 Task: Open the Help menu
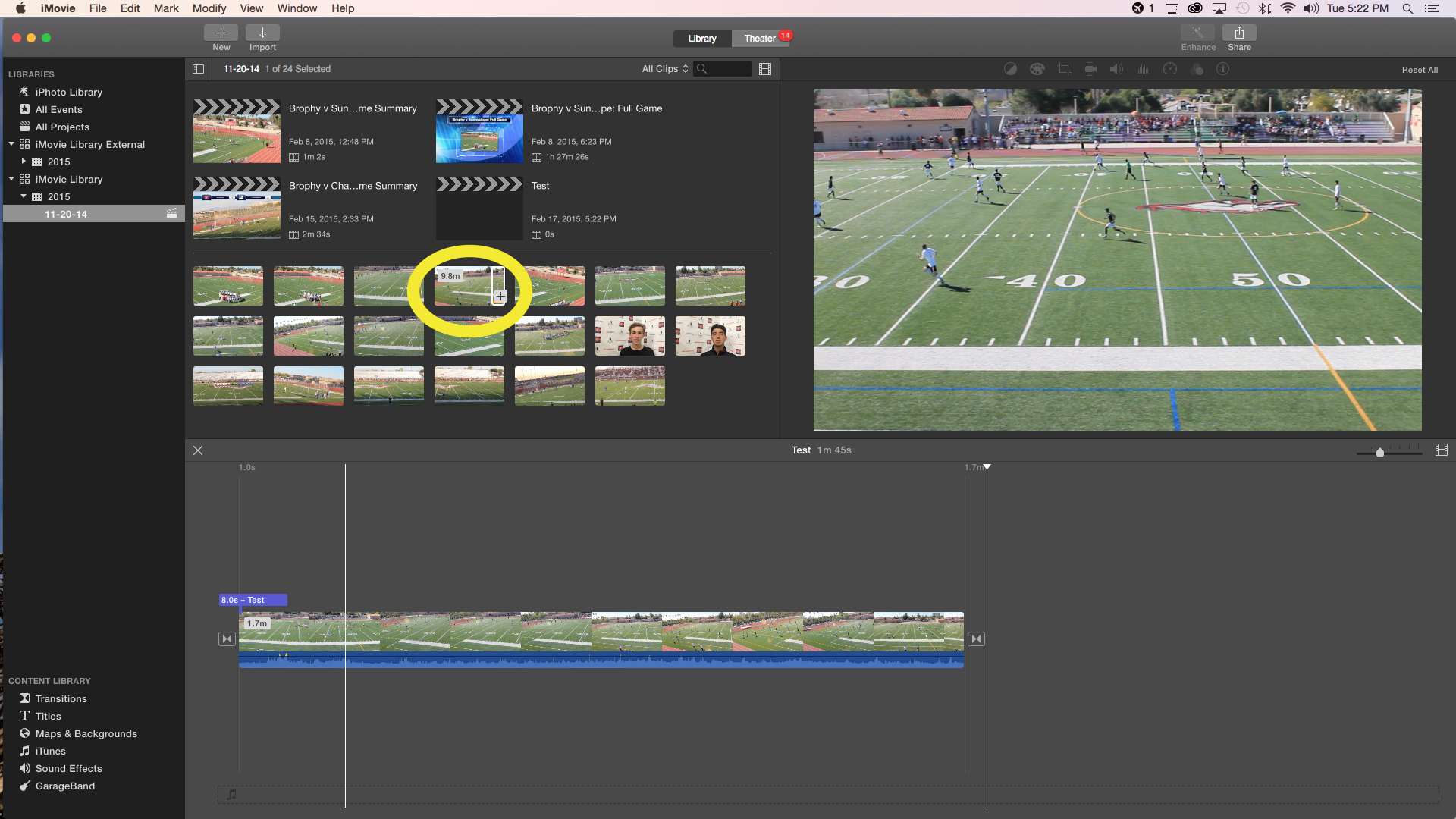[x=343, y=8]
